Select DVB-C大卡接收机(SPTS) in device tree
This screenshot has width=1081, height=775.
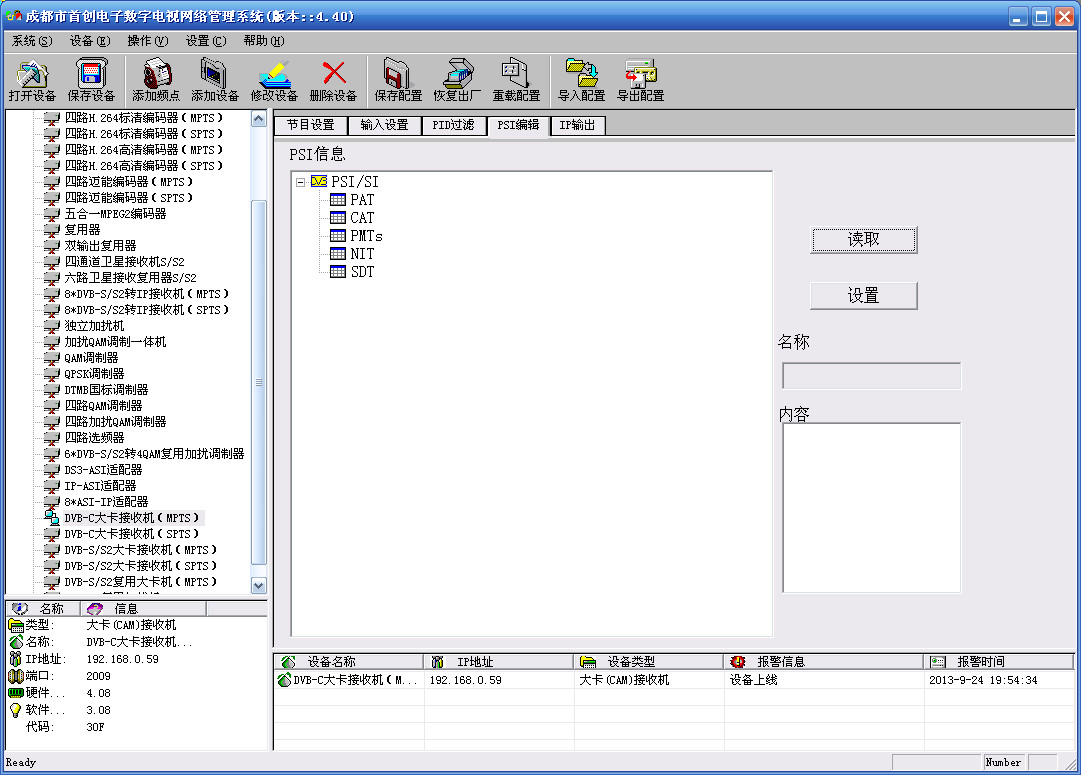pyautogui.click(x=132, y=534)
